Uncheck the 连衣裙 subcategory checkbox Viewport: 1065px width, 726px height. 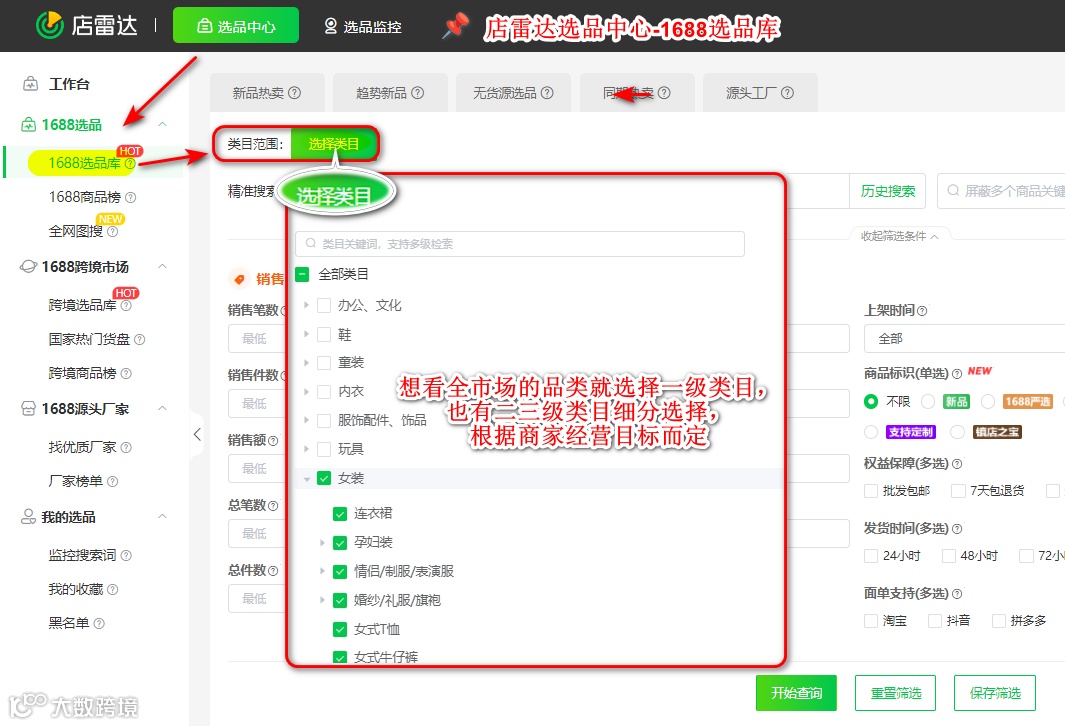click(x=340, y=514)
